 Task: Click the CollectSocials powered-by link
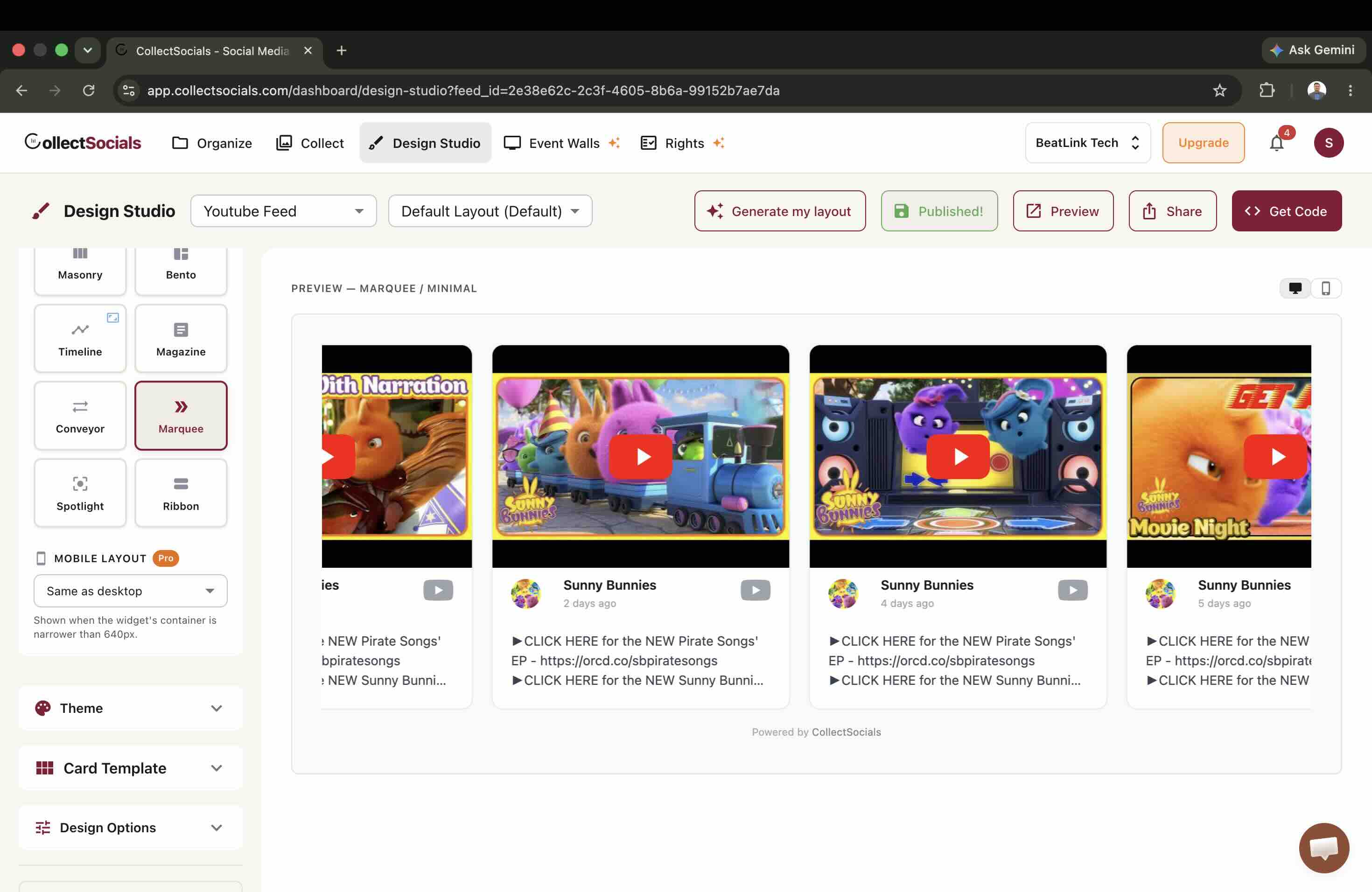click(846, 732)
